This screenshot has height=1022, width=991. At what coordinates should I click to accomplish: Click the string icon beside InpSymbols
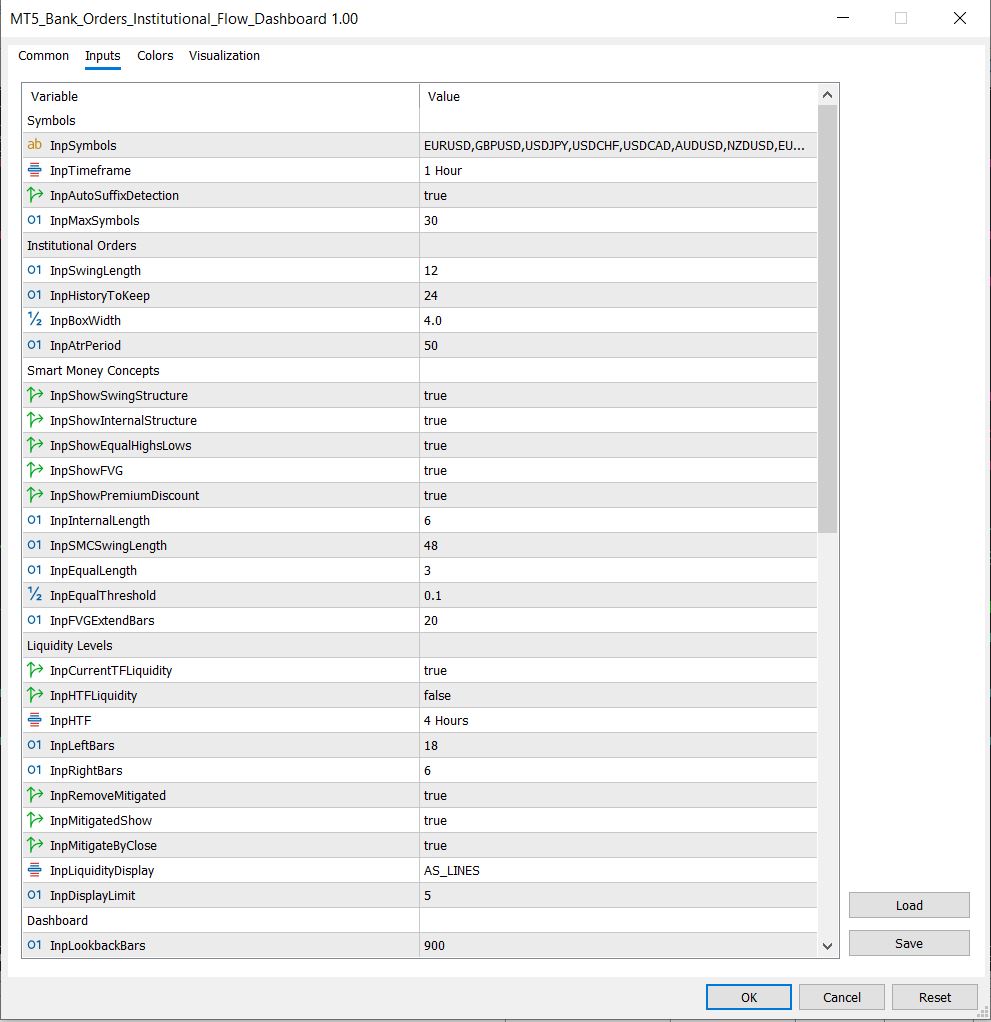coord(35,145)
